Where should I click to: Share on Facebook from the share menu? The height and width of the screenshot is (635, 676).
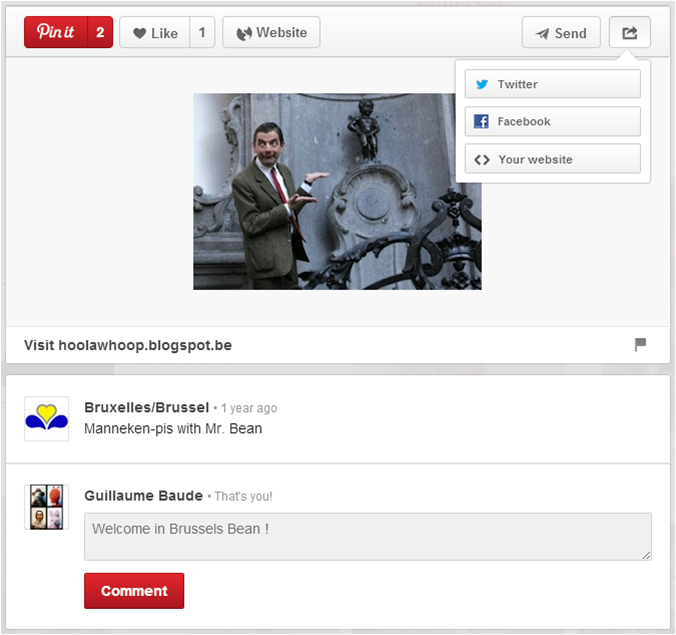click(x=553, y=122)
